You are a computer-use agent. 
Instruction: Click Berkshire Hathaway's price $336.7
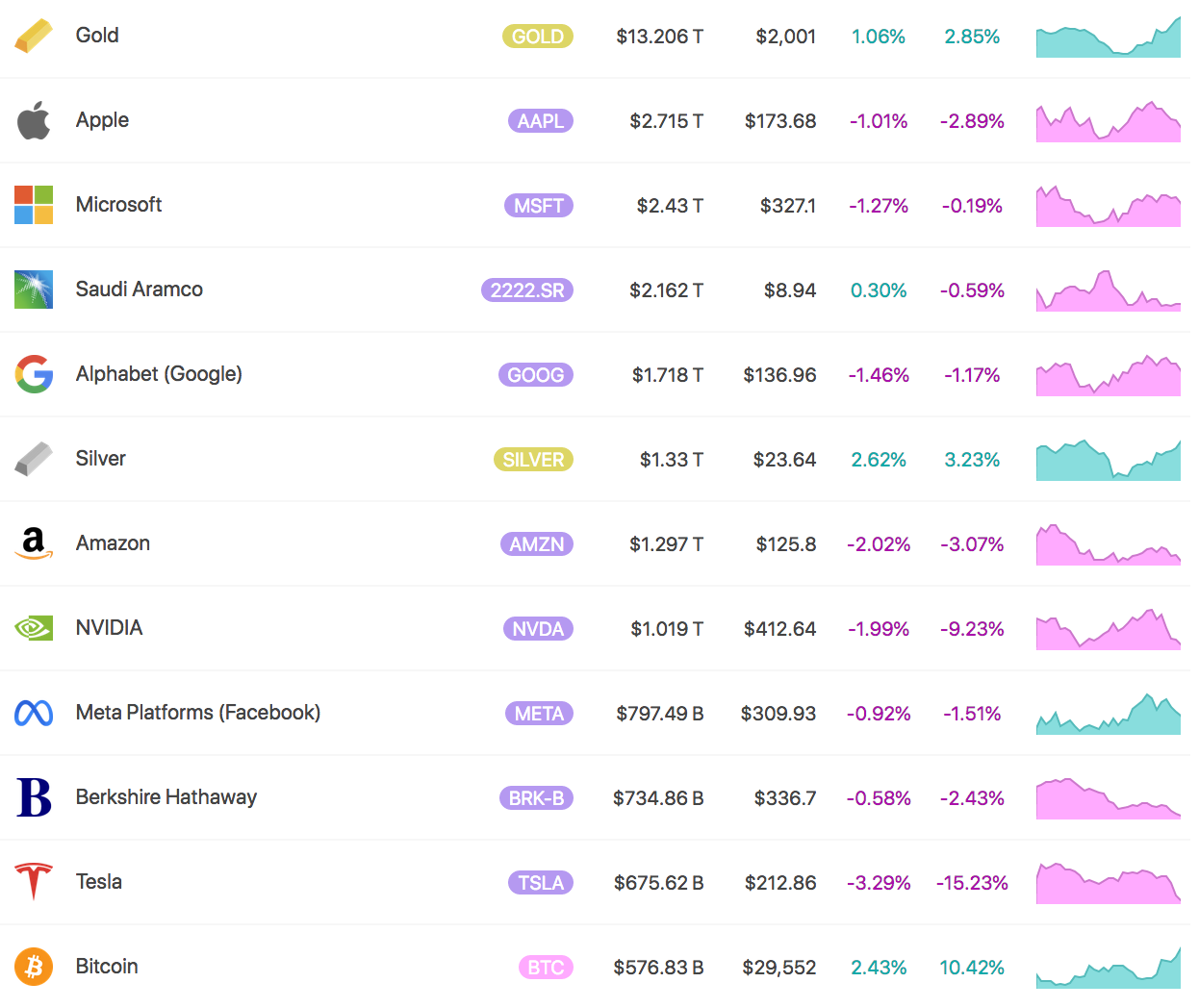tap(785, 798)
